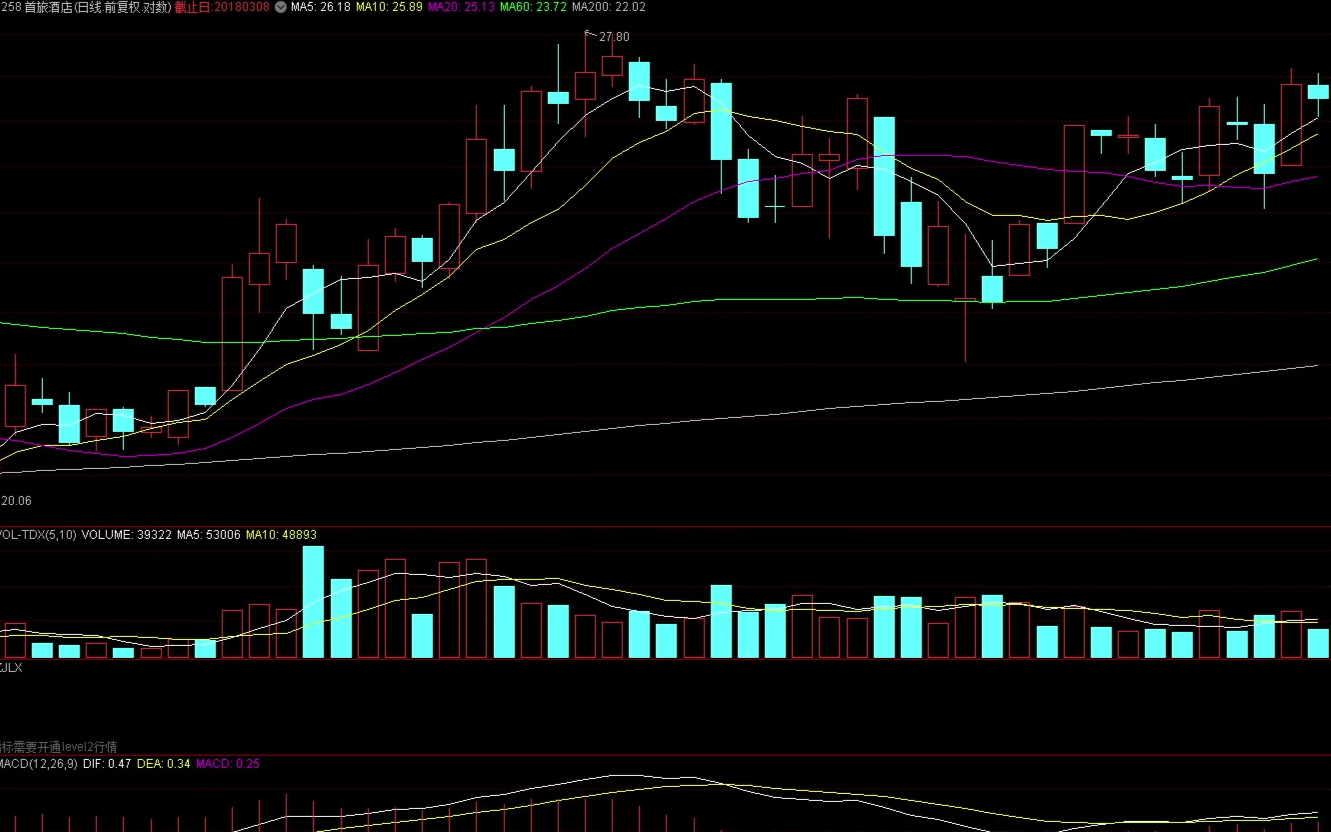
Task: Open the ZJLX indicator panel label
Action: [x=11, y=667]
